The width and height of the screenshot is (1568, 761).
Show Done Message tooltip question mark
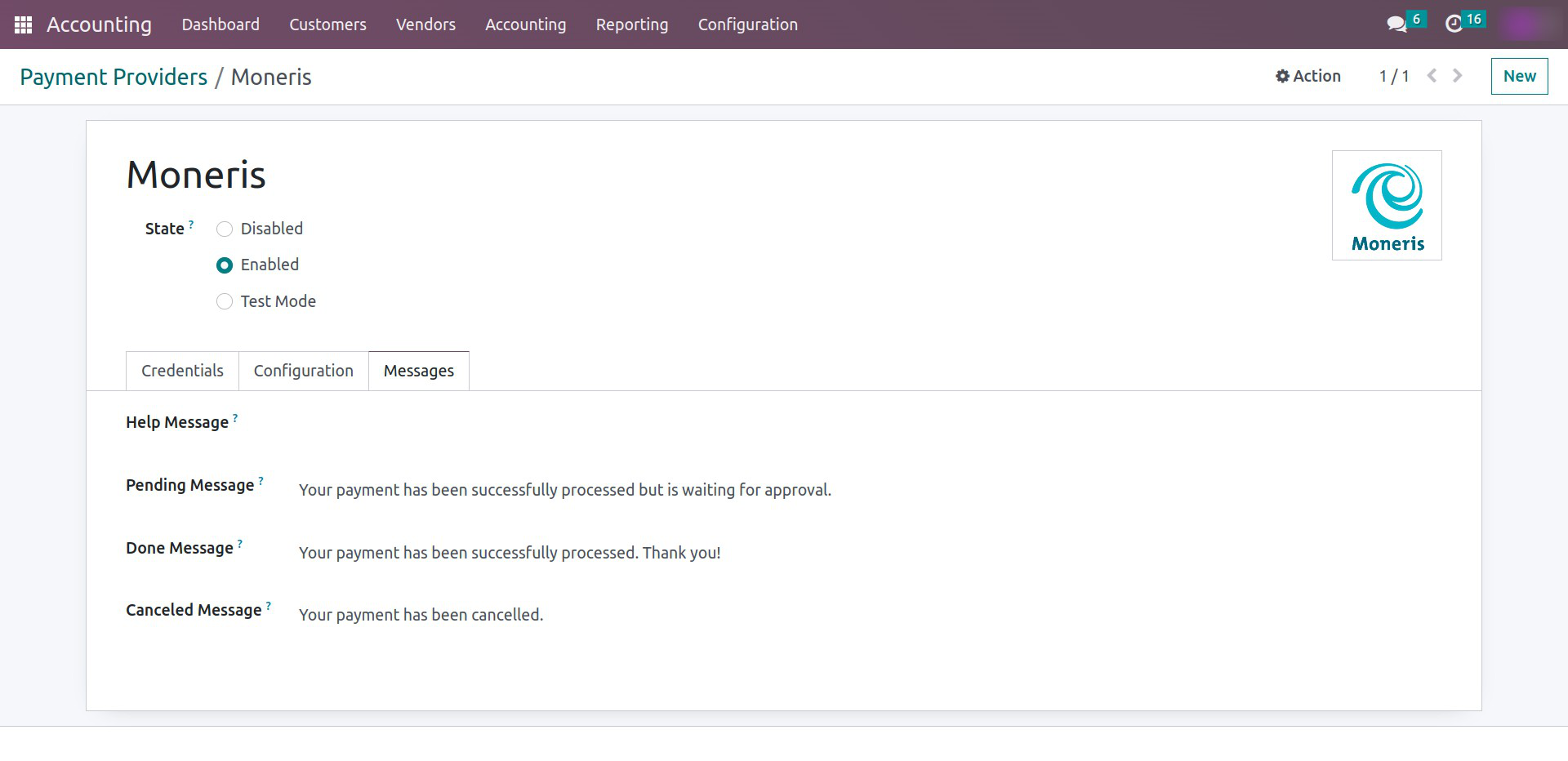click(x=239, y=543)
